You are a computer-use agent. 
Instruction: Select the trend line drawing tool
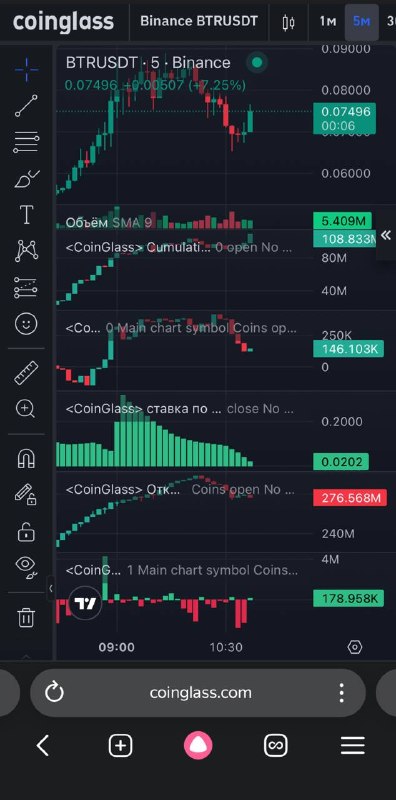coord(26,106)
